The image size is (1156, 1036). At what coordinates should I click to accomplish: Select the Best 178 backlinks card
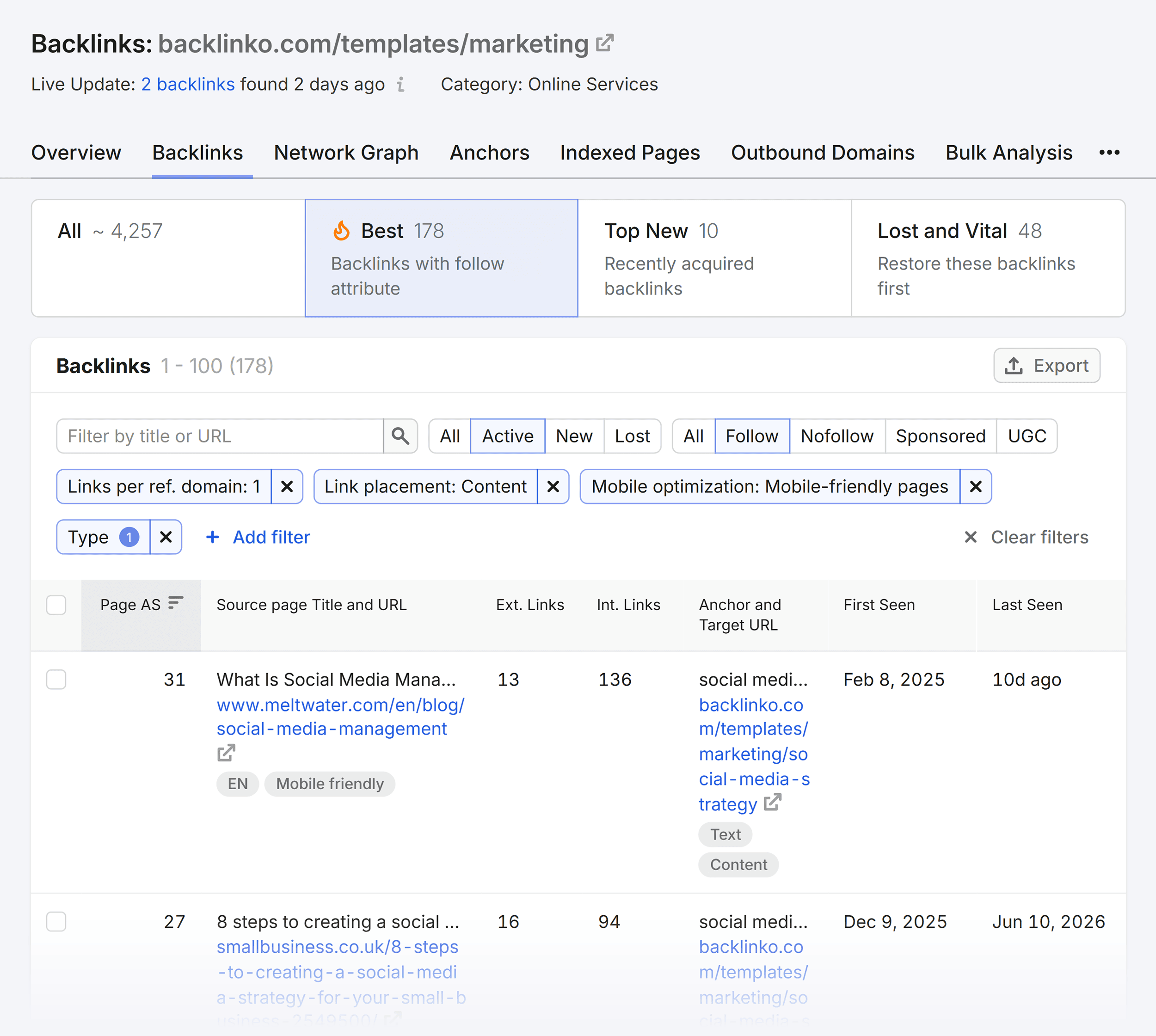click(441, 258)
